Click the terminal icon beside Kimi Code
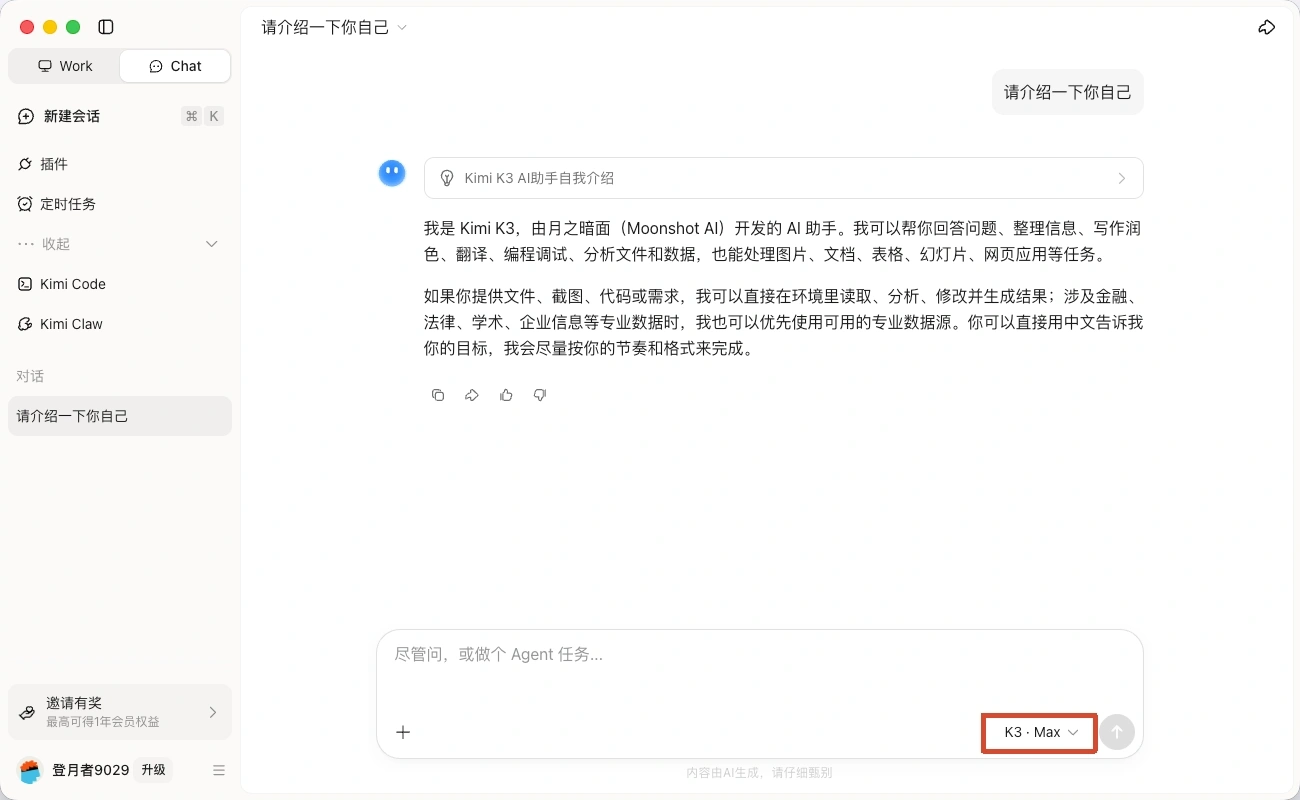 click(26, 284)
